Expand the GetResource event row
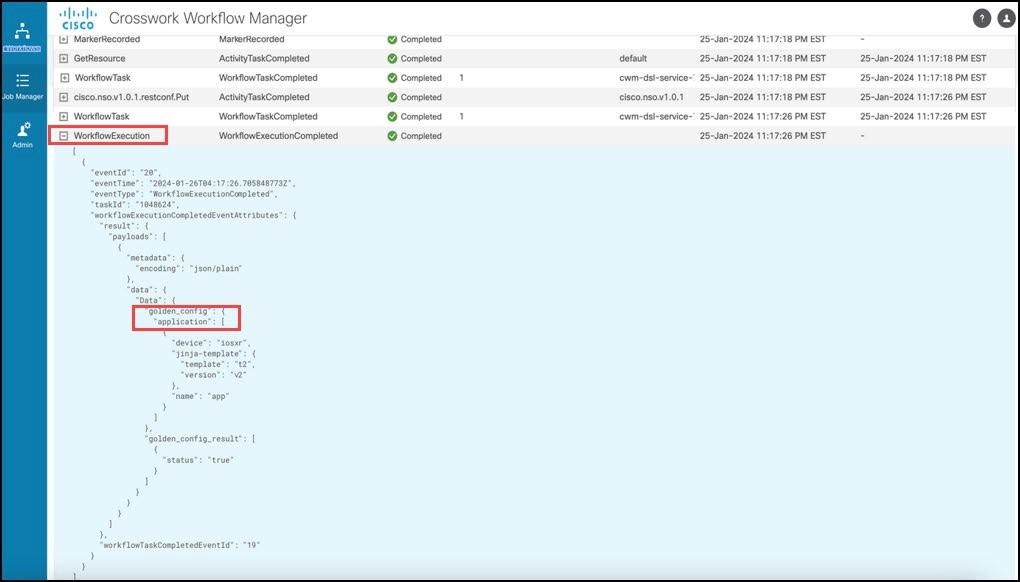 64,59
